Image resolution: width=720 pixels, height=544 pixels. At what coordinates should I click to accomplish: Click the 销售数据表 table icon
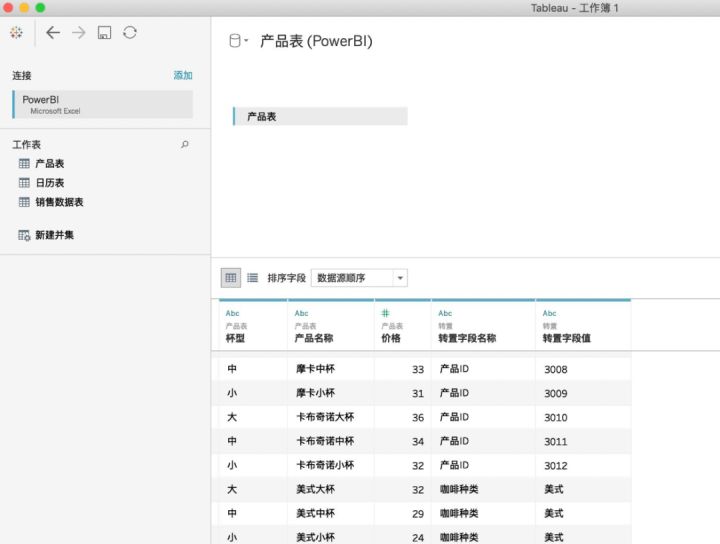(24, 202)
